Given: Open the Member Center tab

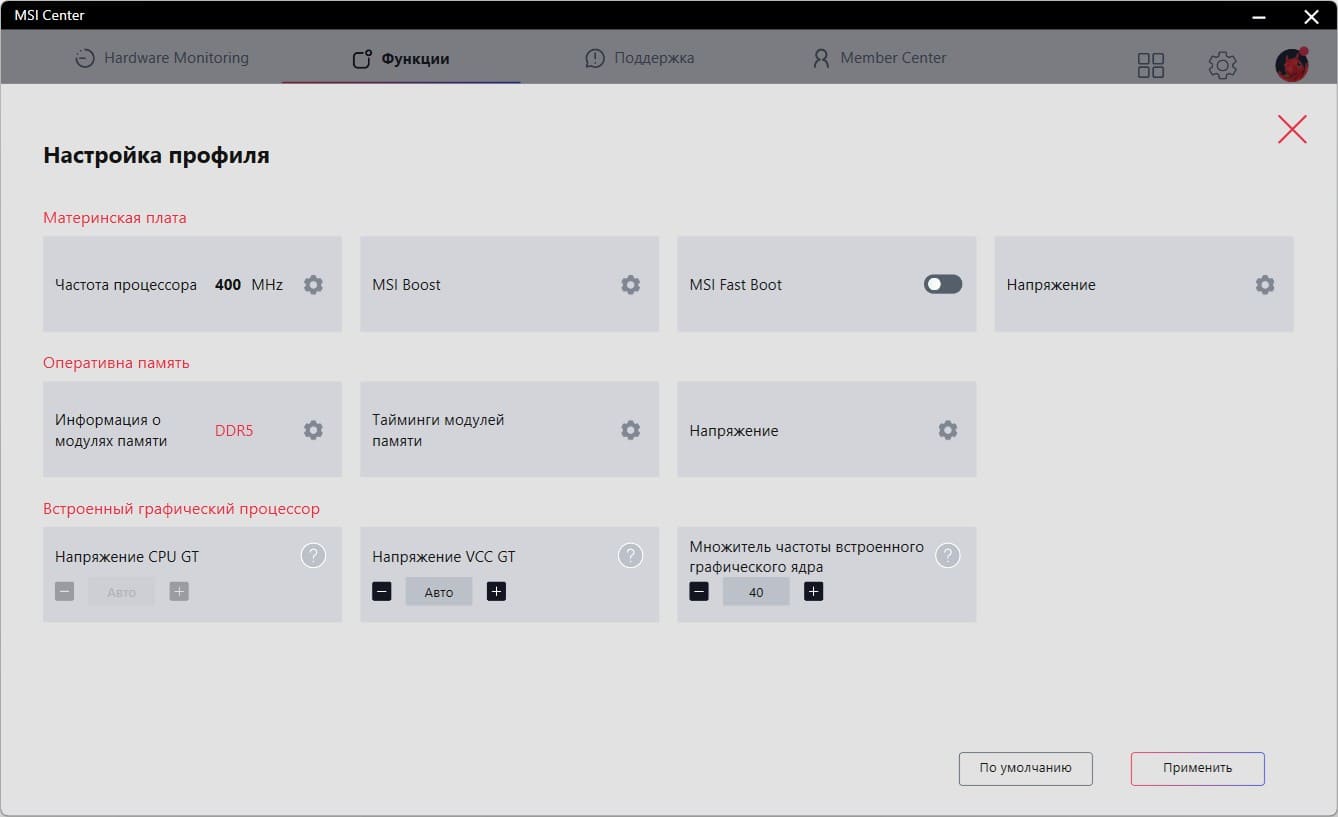Looking at the screenshot, I should point(879,58).
